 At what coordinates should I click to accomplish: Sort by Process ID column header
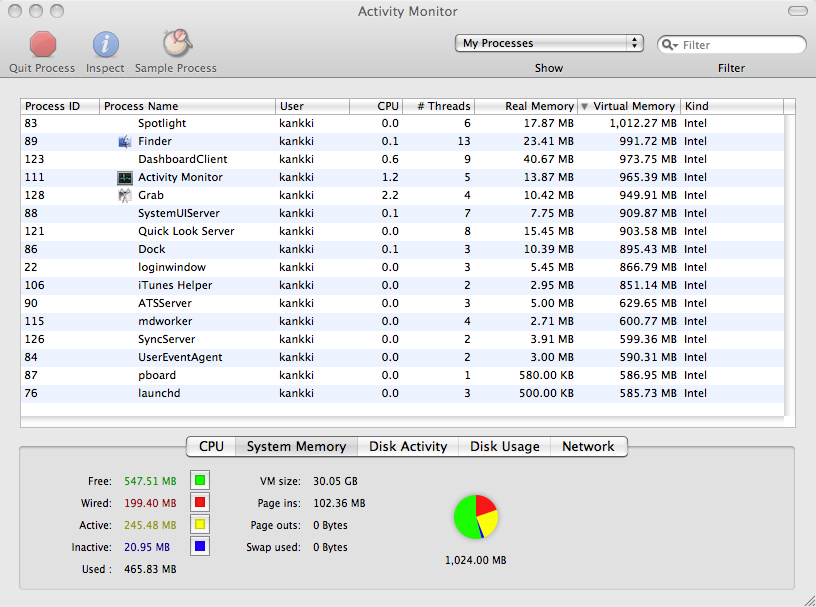click(x=60, y=106)
